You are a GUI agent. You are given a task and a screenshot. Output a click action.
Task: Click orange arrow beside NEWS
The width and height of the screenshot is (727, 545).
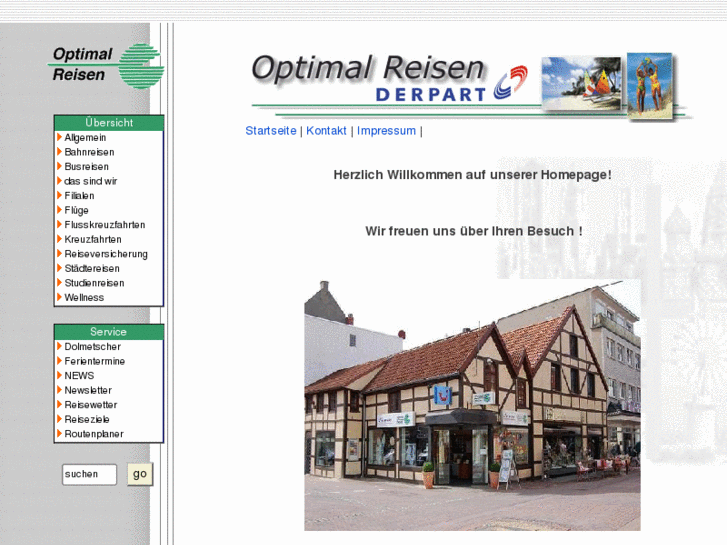(59, 375)
